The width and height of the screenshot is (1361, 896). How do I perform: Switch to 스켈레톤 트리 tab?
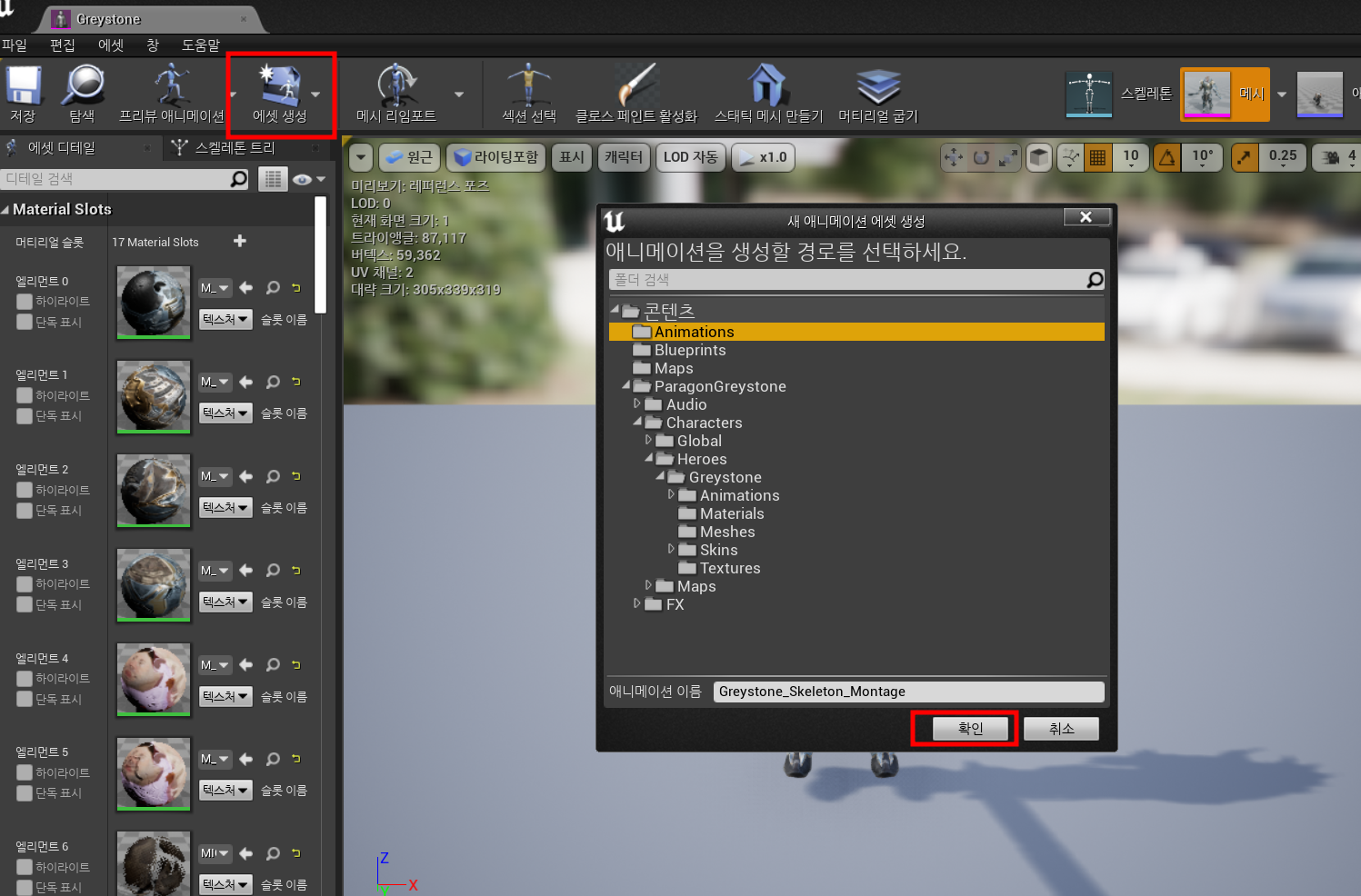235,147
